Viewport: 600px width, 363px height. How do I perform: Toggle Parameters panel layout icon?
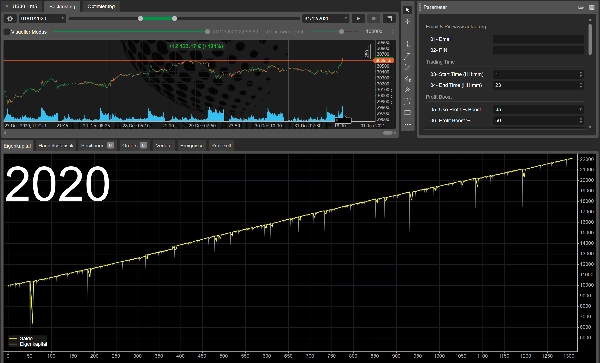click(591, 7)
